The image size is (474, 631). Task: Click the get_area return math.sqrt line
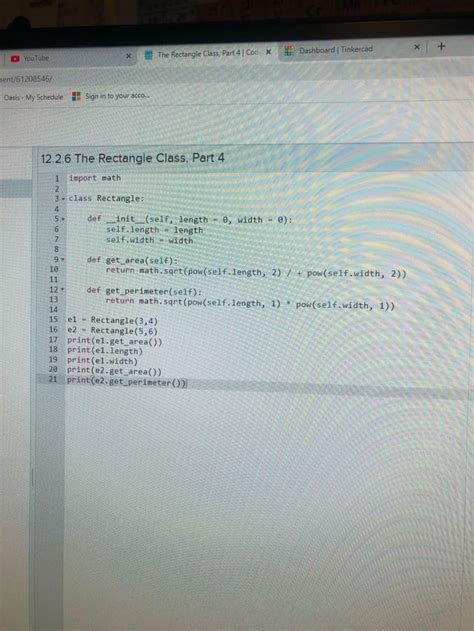256,272
